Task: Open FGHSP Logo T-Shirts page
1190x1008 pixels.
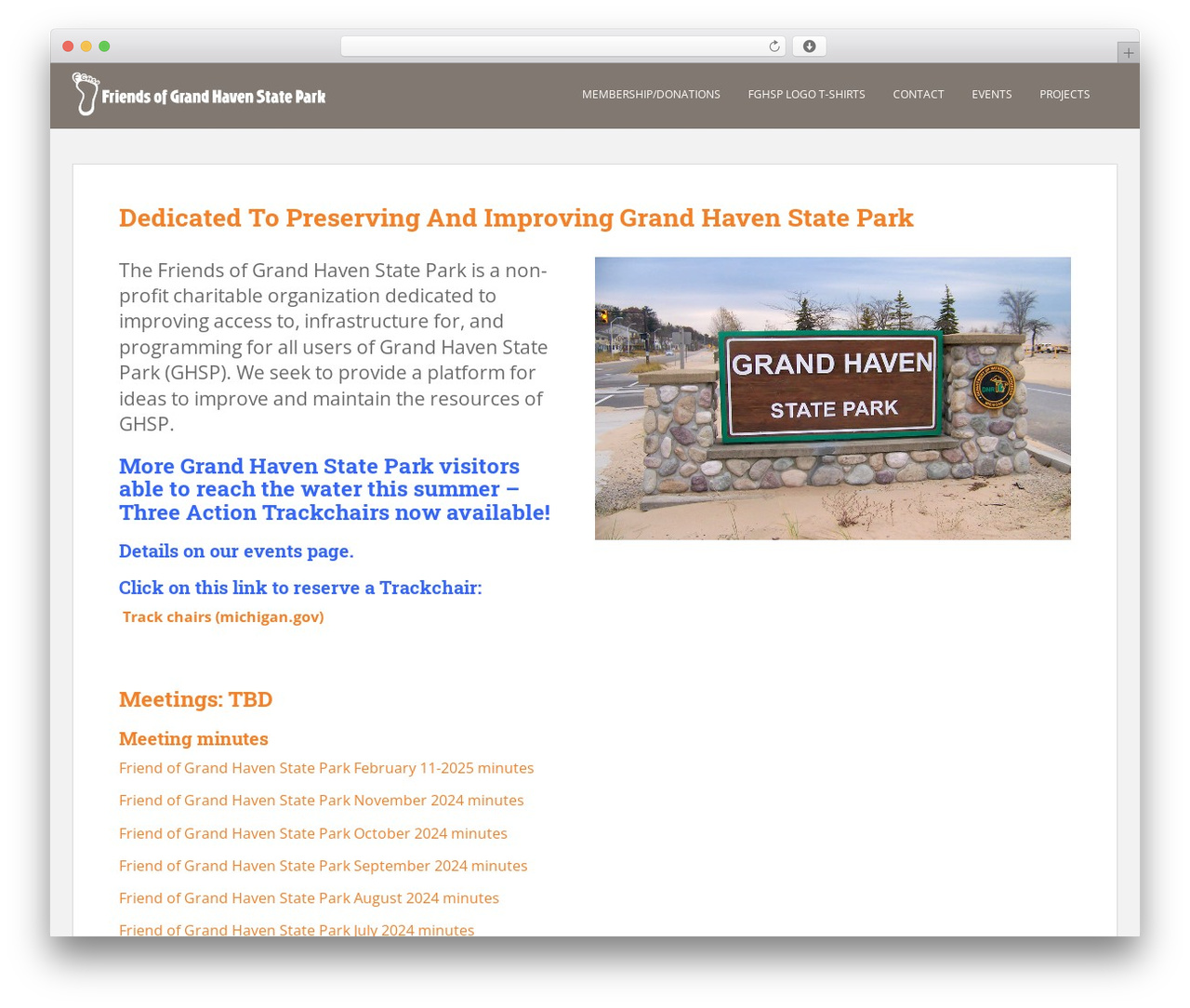Action: [x=806, y=94]
